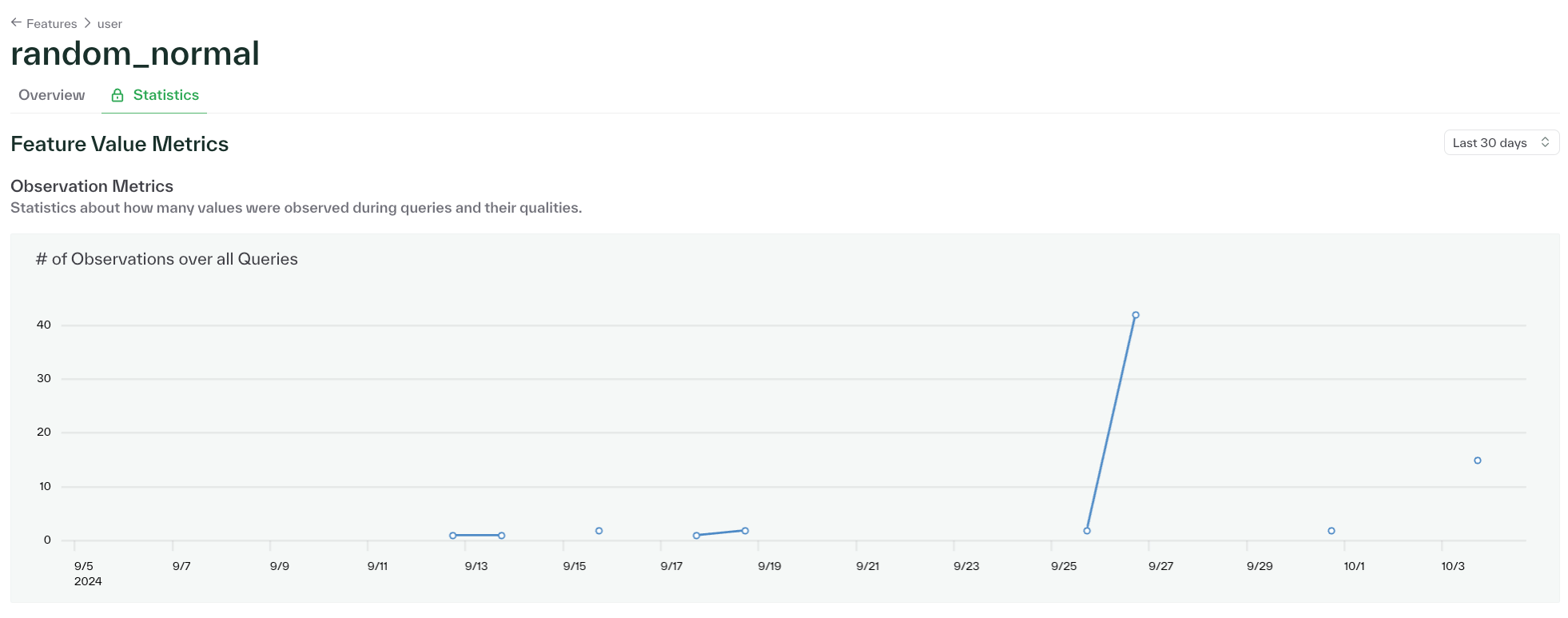The image size is (1568, 618).
Task: Select the lone data point near 9/15
Action: 598,529
